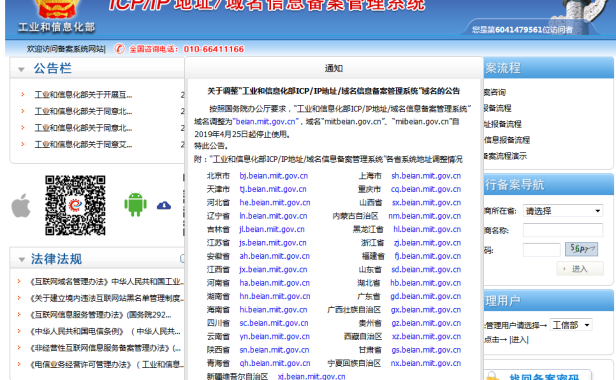Open 《非经营性互联网信息服务备案管理办法》 link
Viewport: 616px width, 380px height.
coord(105,348)
